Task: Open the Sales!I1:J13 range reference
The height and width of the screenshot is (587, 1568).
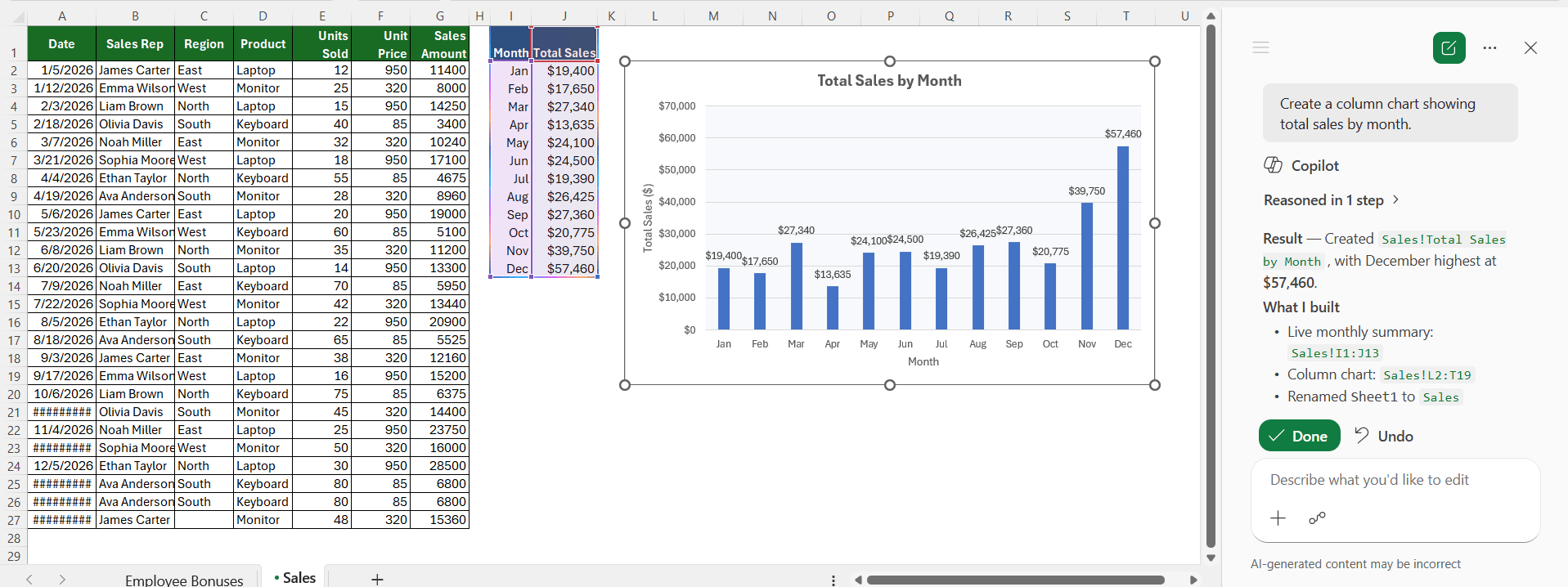Action: (x=1335, y=353)
